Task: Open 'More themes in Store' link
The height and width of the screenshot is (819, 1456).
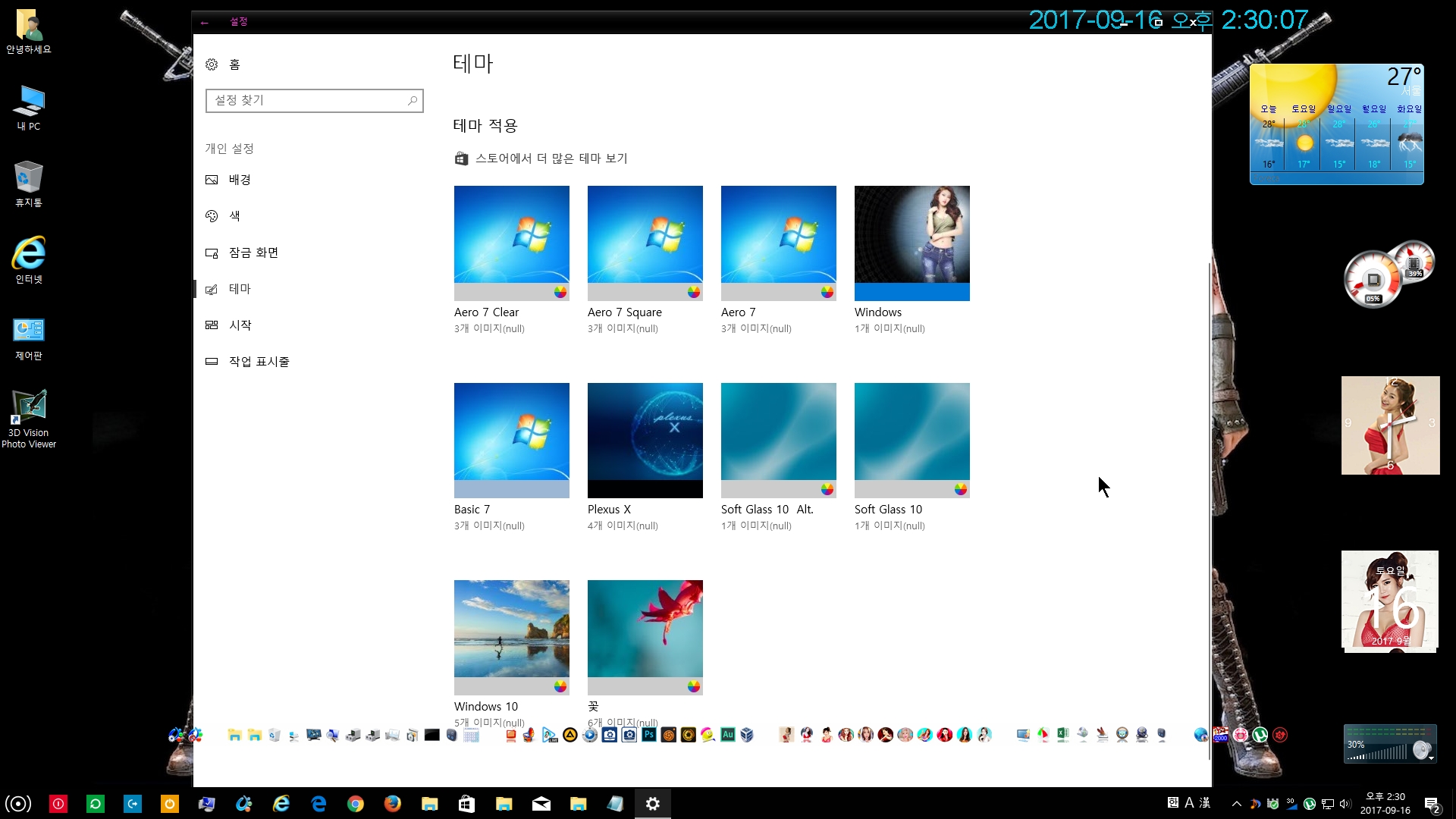Action: click(x=541, y=158)
